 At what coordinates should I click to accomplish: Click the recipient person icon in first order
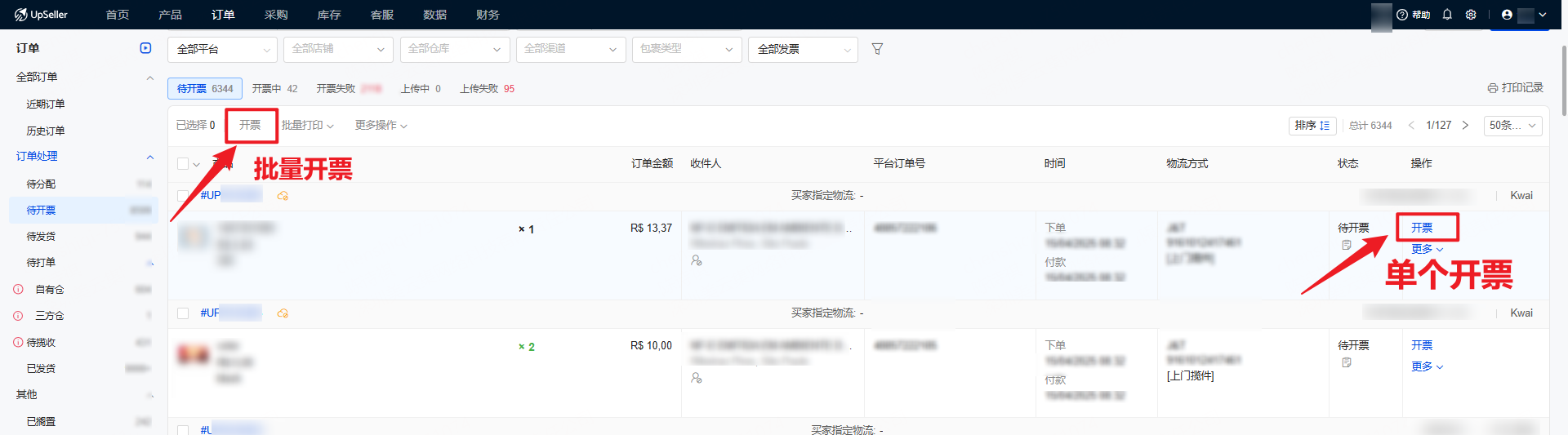point(696,260)
